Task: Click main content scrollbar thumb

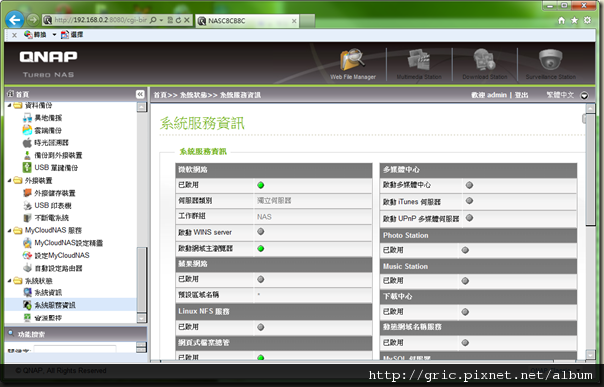Action: [x=590, y=169]
